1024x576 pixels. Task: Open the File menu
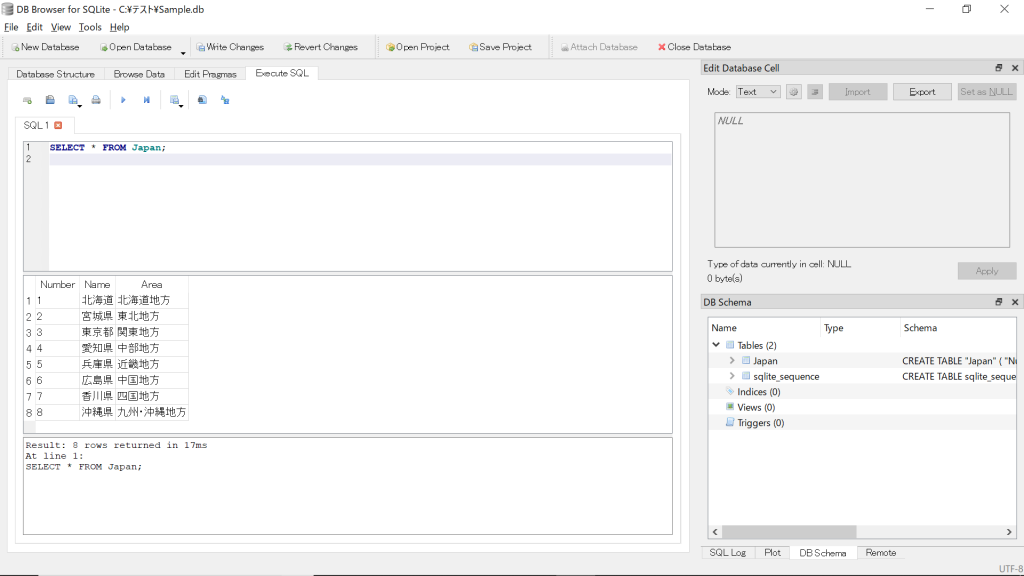(x=11, y=27)
